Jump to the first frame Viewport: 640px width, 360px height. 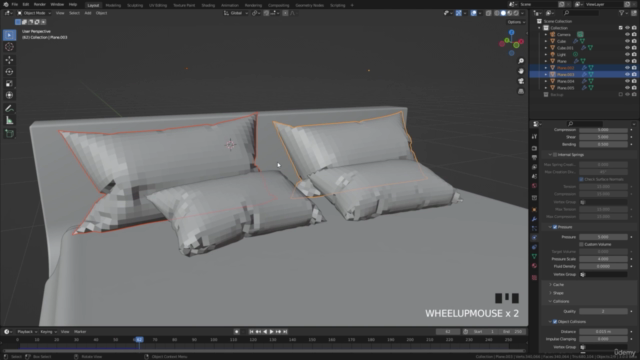point(251,332)
